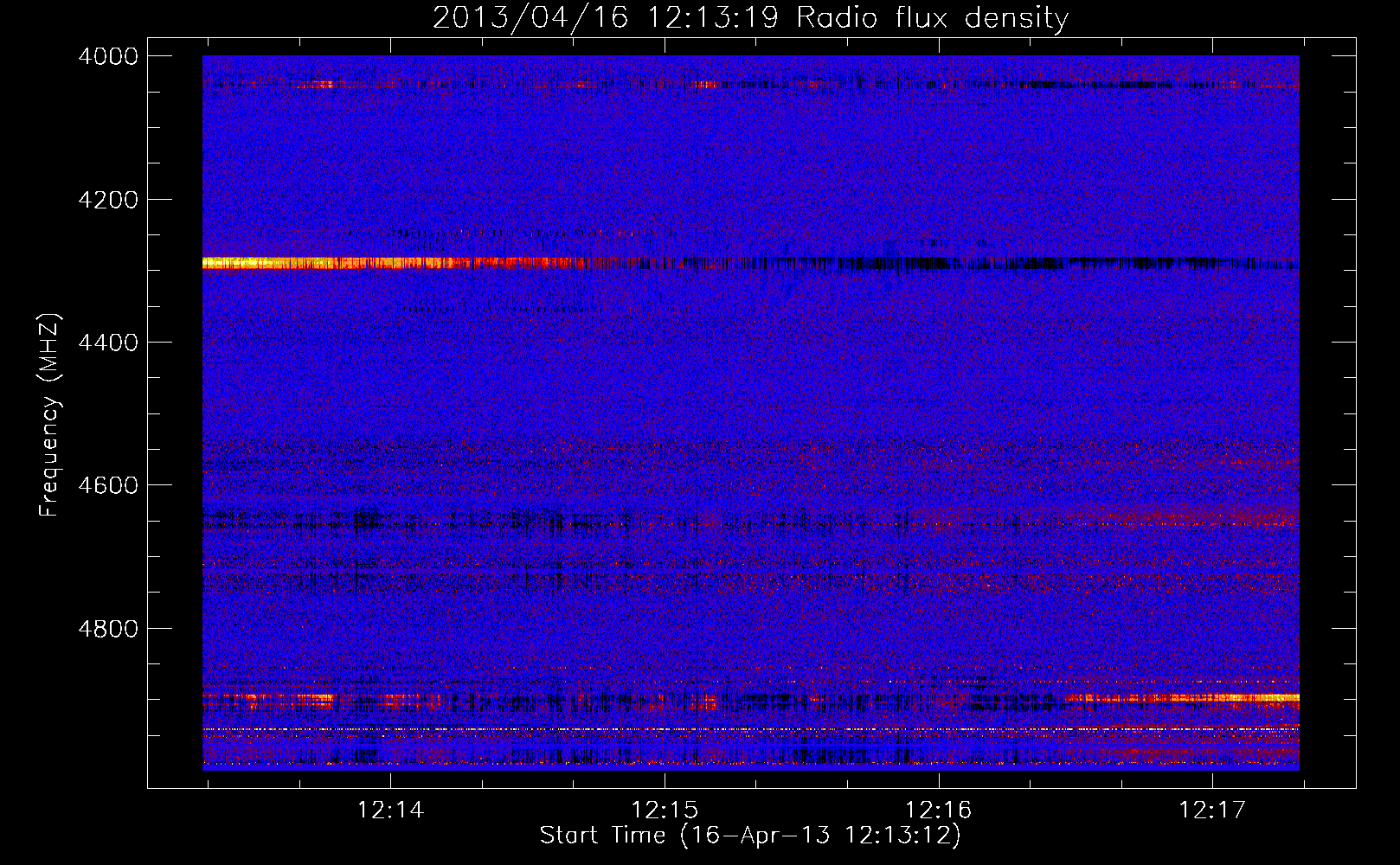Click the 4600 frequency tick label
The height and width of the screenshot is (865, 1400).
108,485
